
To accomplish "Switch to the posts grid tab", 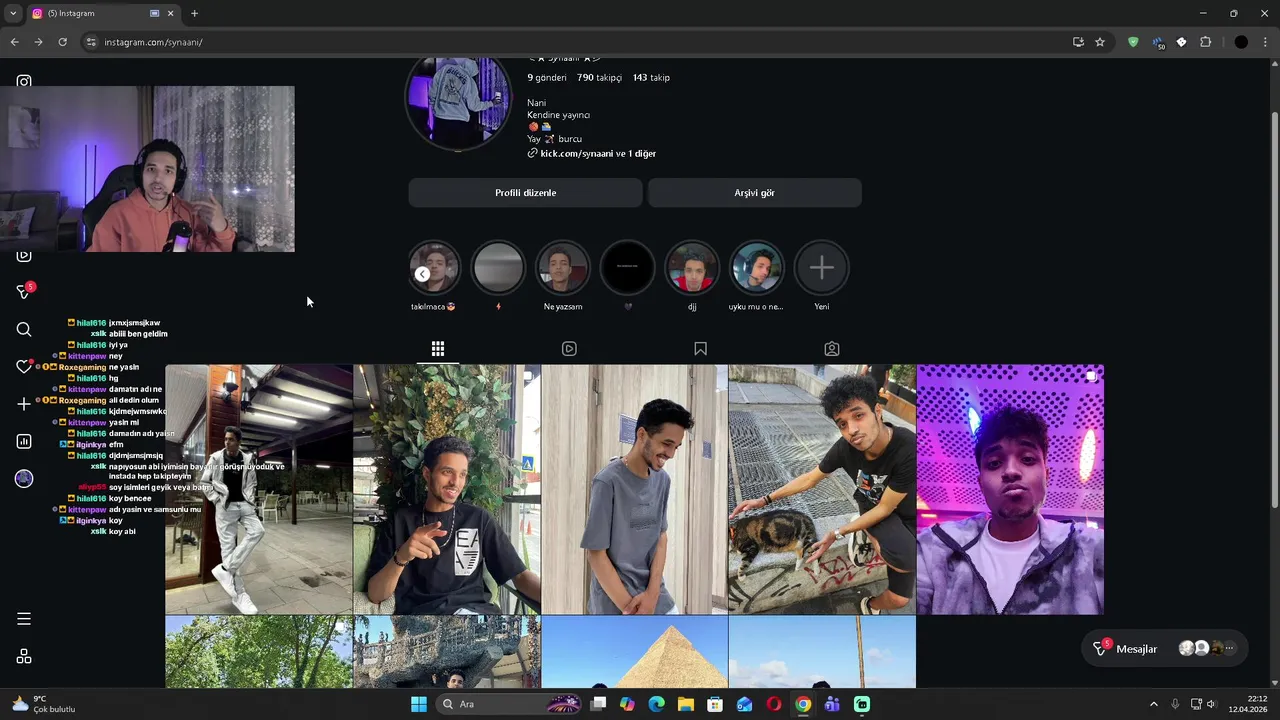I will tap(438, 349).
